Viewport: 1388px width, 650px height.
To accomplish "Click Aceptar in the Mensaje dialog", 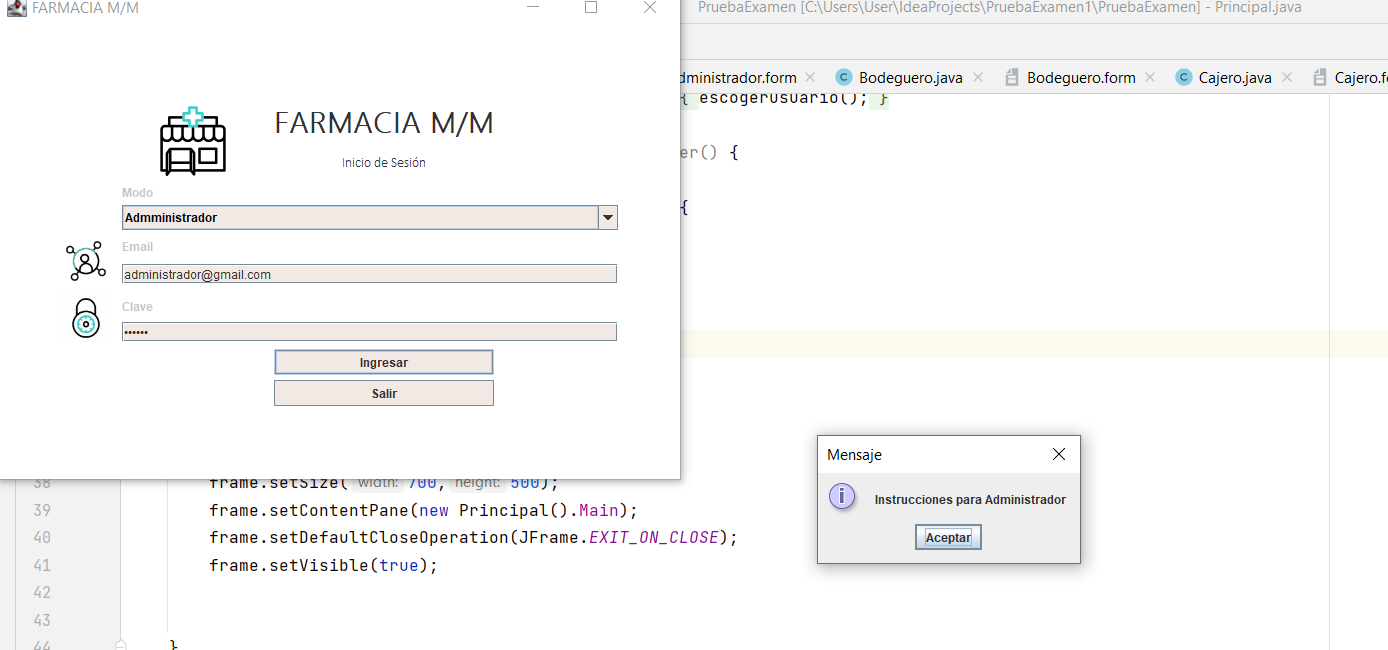I will [x=948, y=537].
